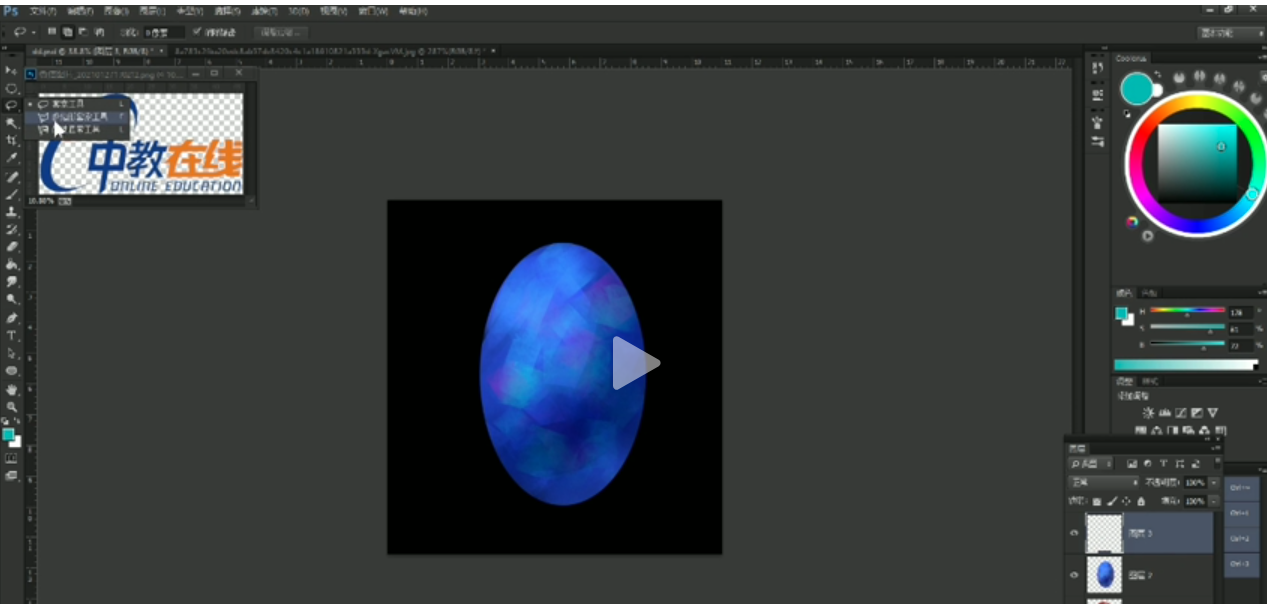Select the Pen tool
1267x604 pixels.
coord(12,318)
